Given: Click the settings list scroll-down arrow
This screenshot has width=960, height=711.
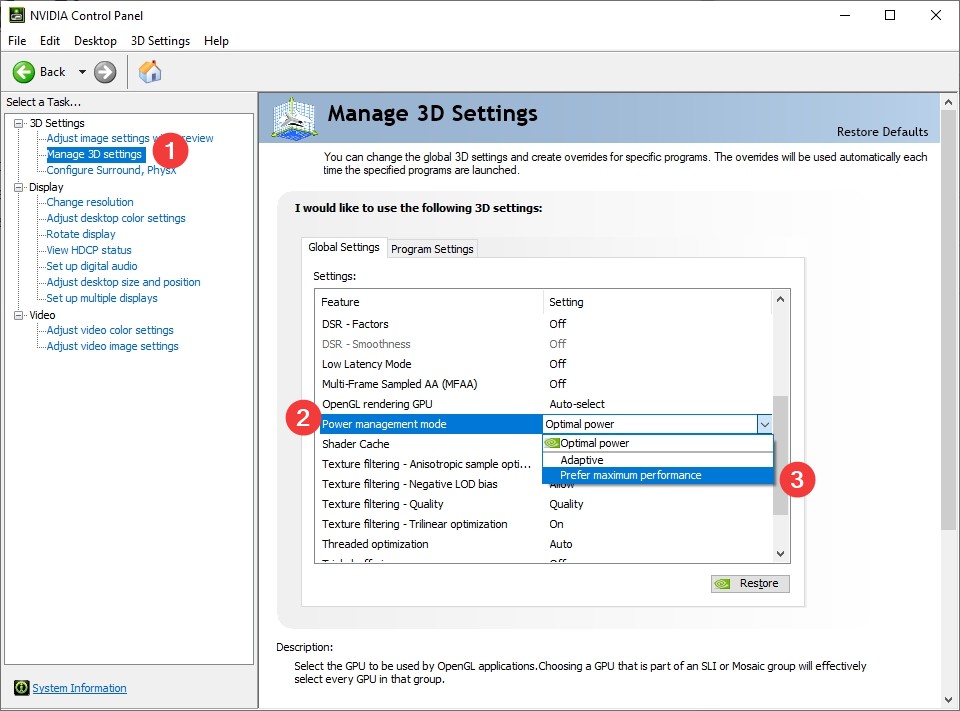Looking at the screenshot, I should pyautogui.click(x=781, y=554).
